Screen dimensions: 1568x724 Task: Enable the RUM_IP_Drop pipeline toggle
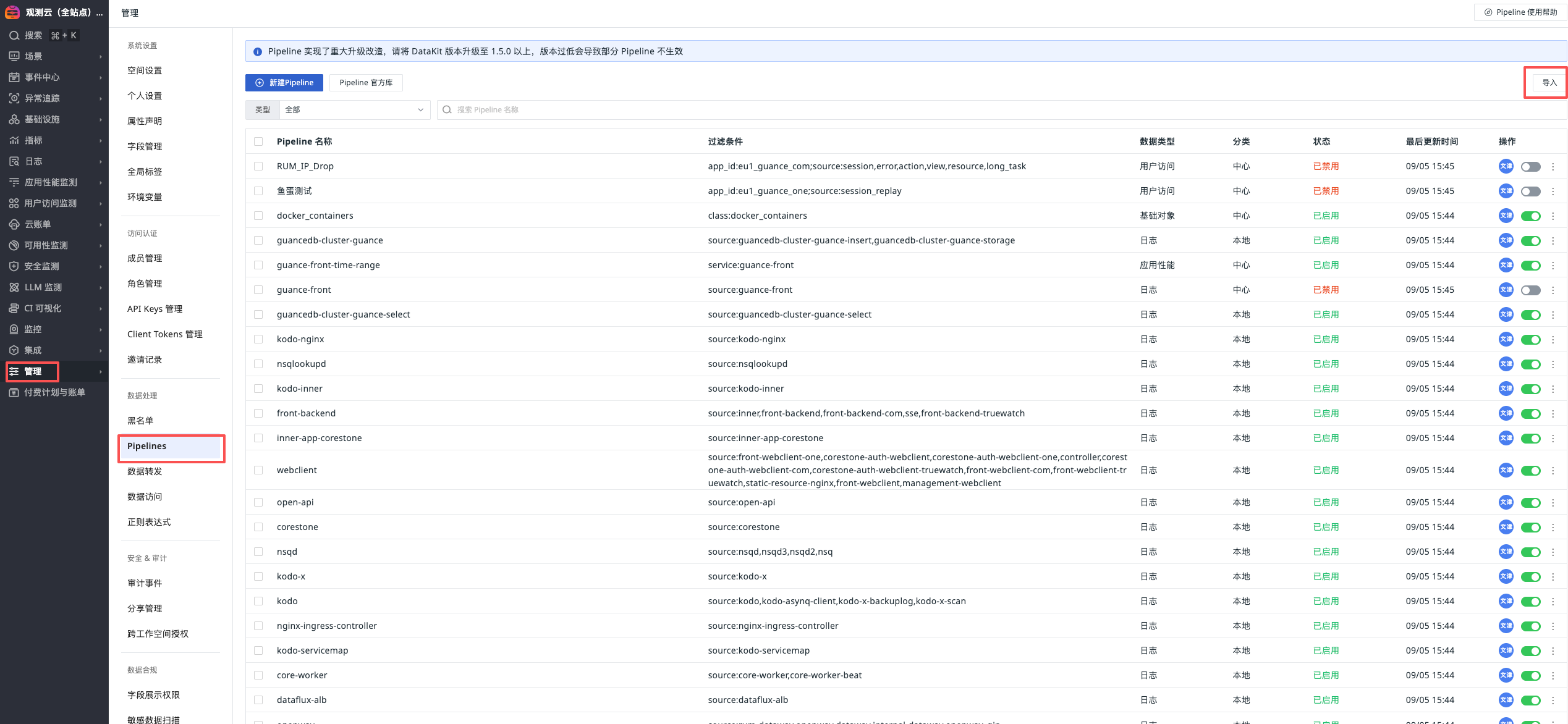1530,166
